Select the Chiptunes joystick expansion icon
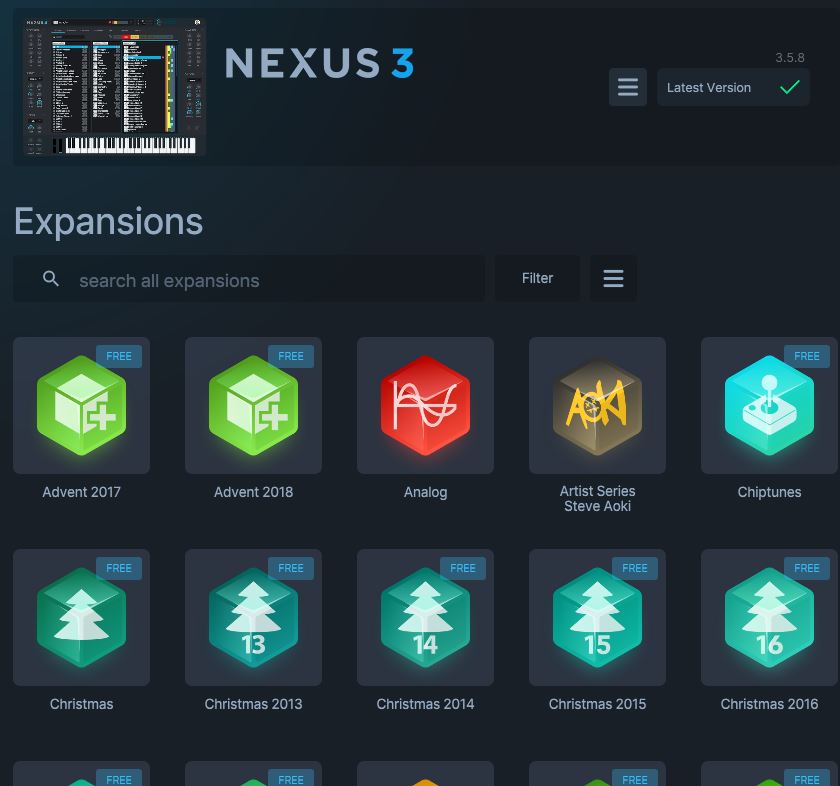The image size is (840, 786). point(769,406)
